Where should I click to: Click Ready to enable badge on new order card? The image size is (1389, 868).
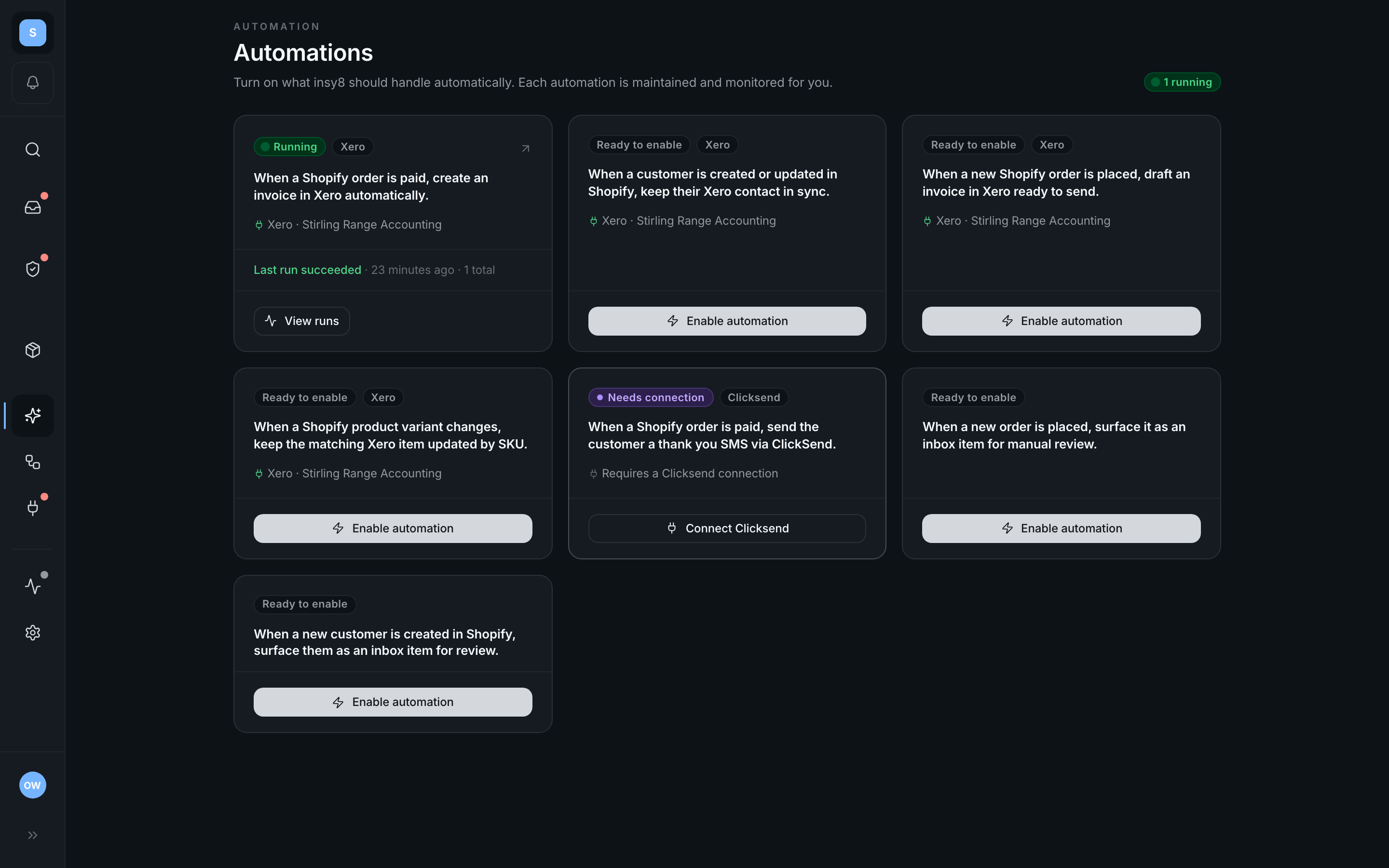tap(973, 397)
